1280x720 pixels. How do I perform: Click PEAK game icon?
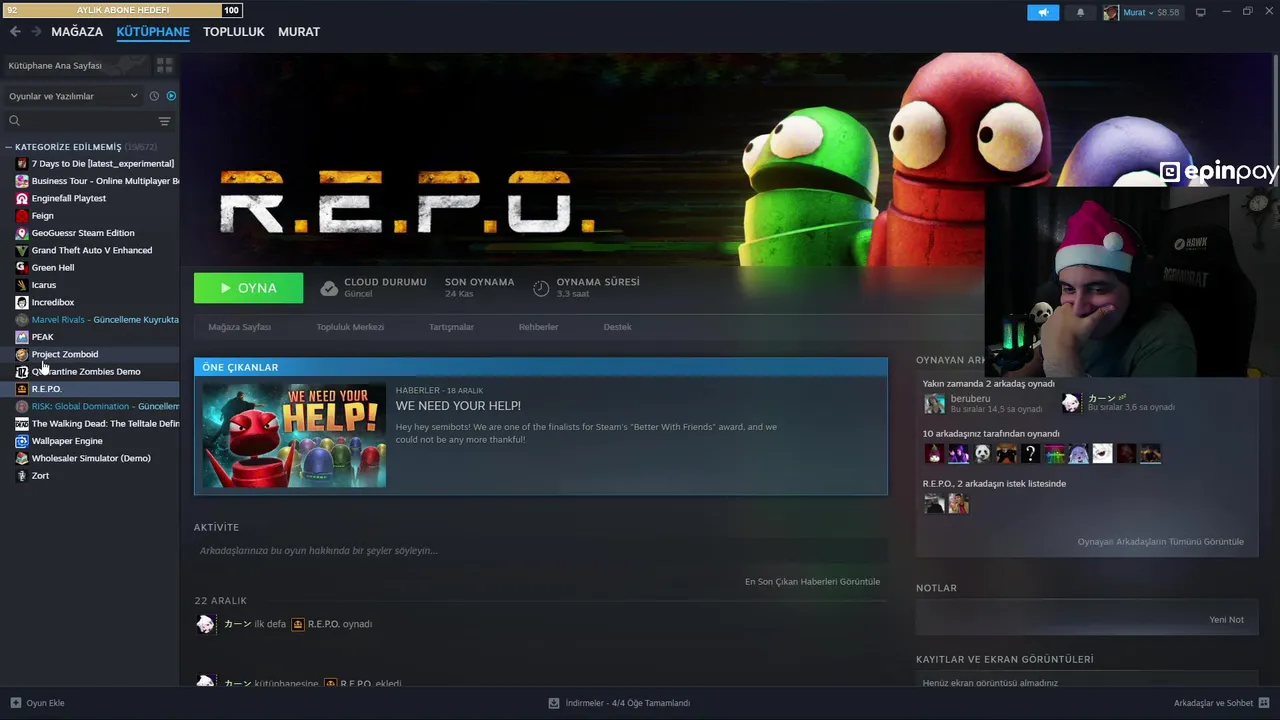point(22,337)
